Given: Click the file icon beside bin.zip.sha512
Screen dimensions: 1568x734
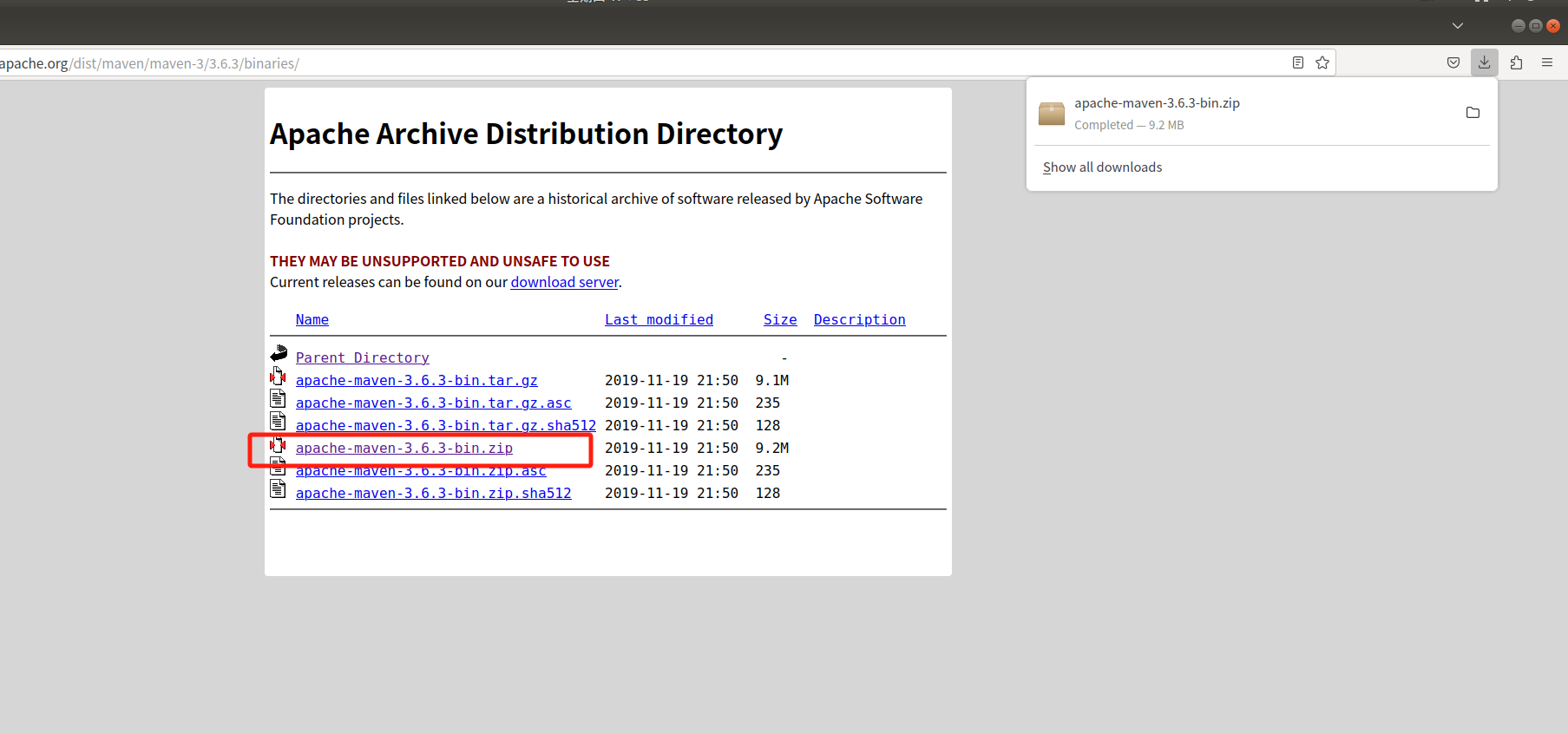Looking at the screenshot, I should click(278, 489).
